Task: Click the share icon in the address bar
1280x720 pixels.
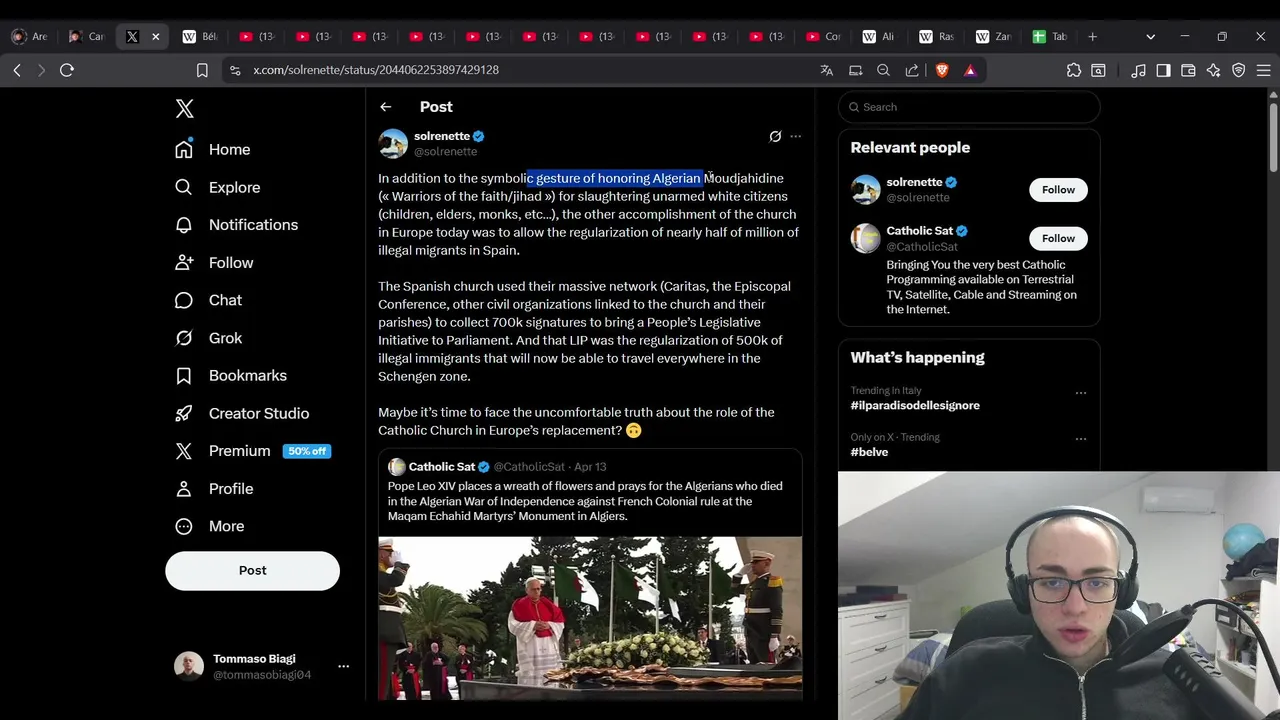Action: coord(912,70)
